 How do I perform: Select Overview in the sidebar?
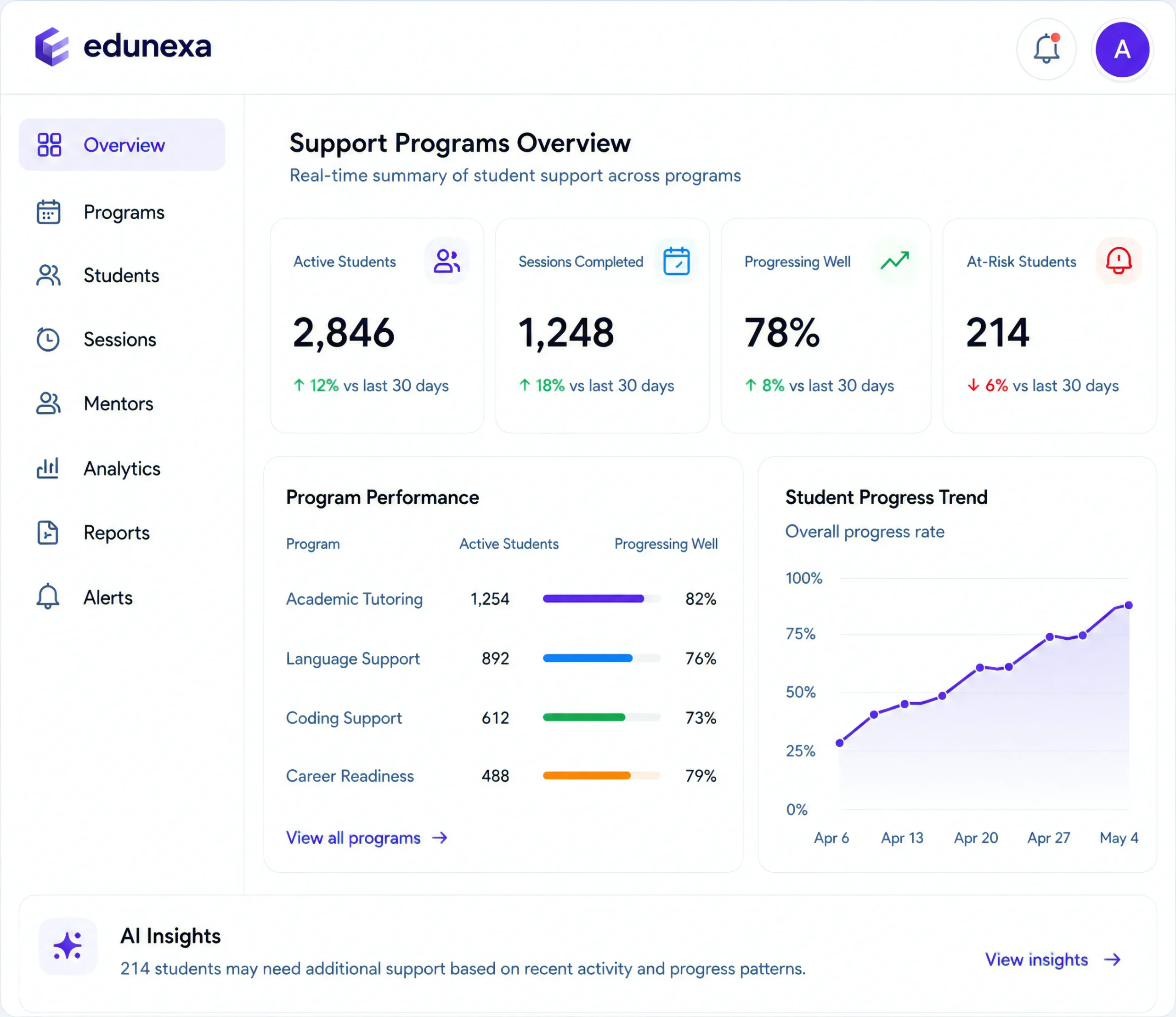coord(122,145)
